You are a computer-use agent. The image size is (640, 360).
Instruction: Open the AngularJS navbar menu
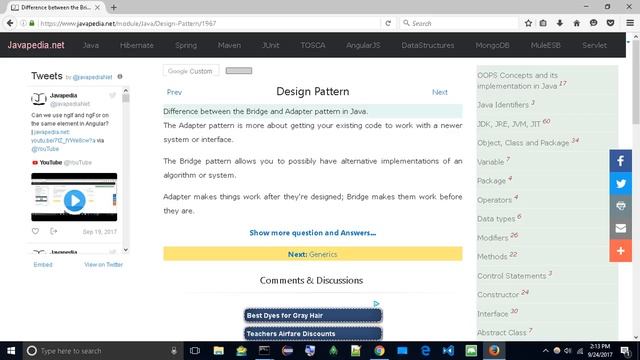tap(363, 45)
